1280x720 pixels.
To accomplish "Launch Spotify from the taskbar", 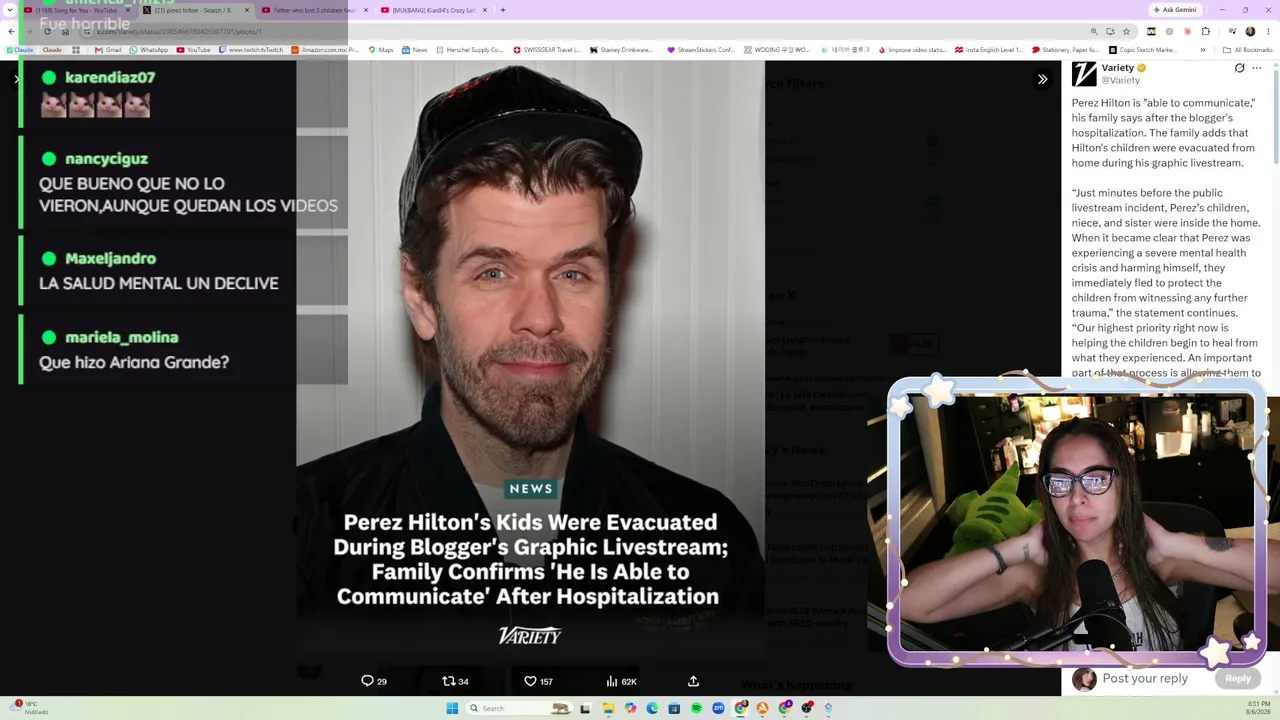I will coord(696,708).
